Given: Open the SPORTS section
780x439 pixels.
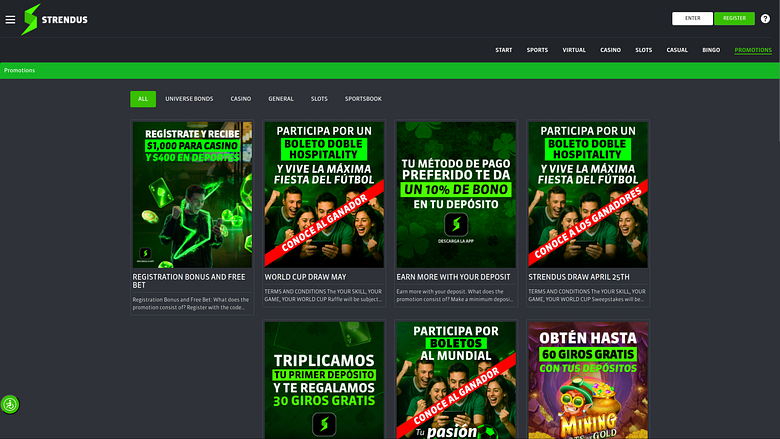Looking at the screenshot, I should (x=537, y=50).
